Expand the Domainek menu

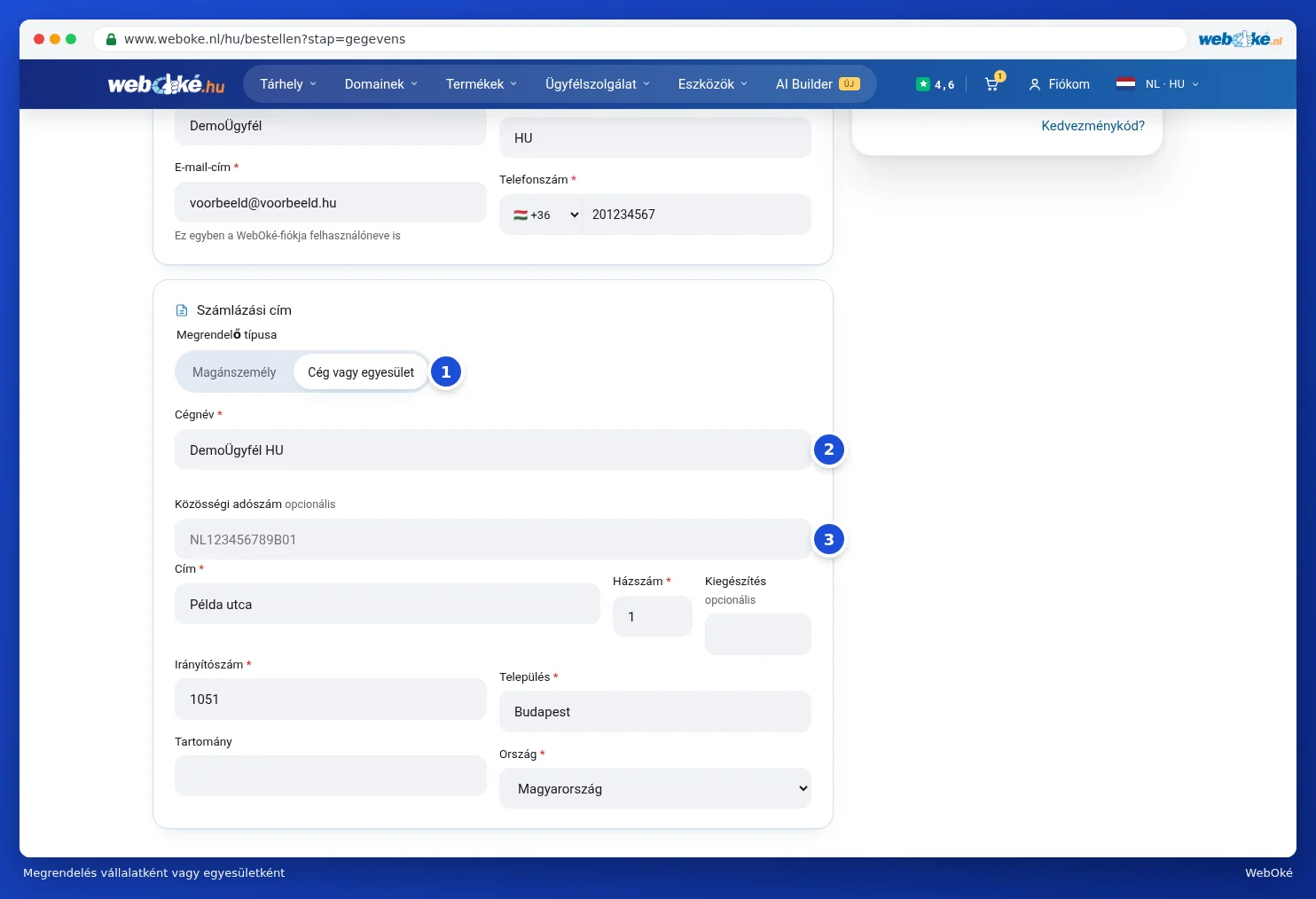tap(380, 84)
